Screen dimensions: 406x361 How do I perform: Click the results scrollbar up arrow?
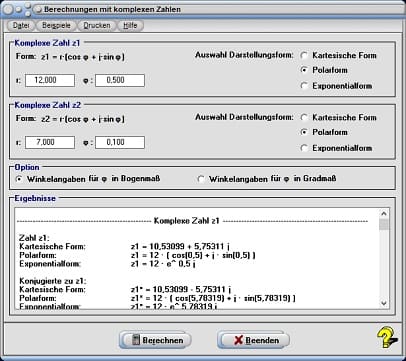[384, 213]
